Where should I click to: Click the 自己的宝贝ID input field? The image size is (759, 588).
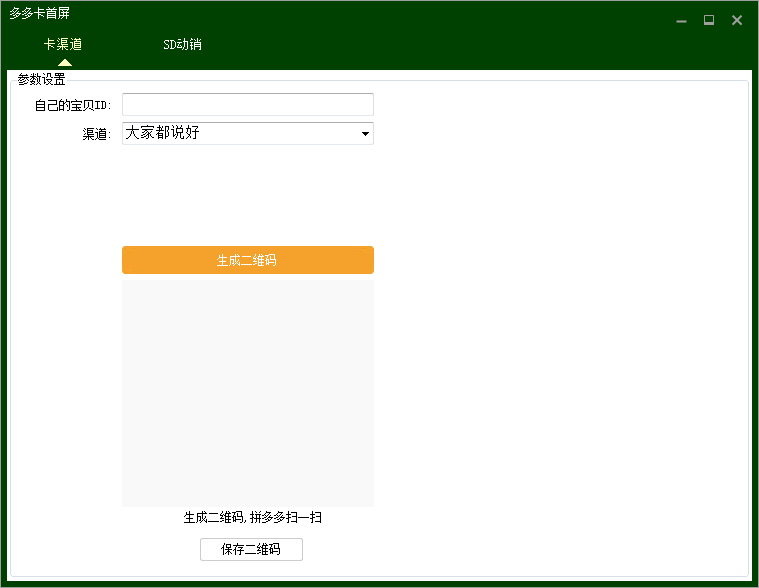click(x=247, y=105)
